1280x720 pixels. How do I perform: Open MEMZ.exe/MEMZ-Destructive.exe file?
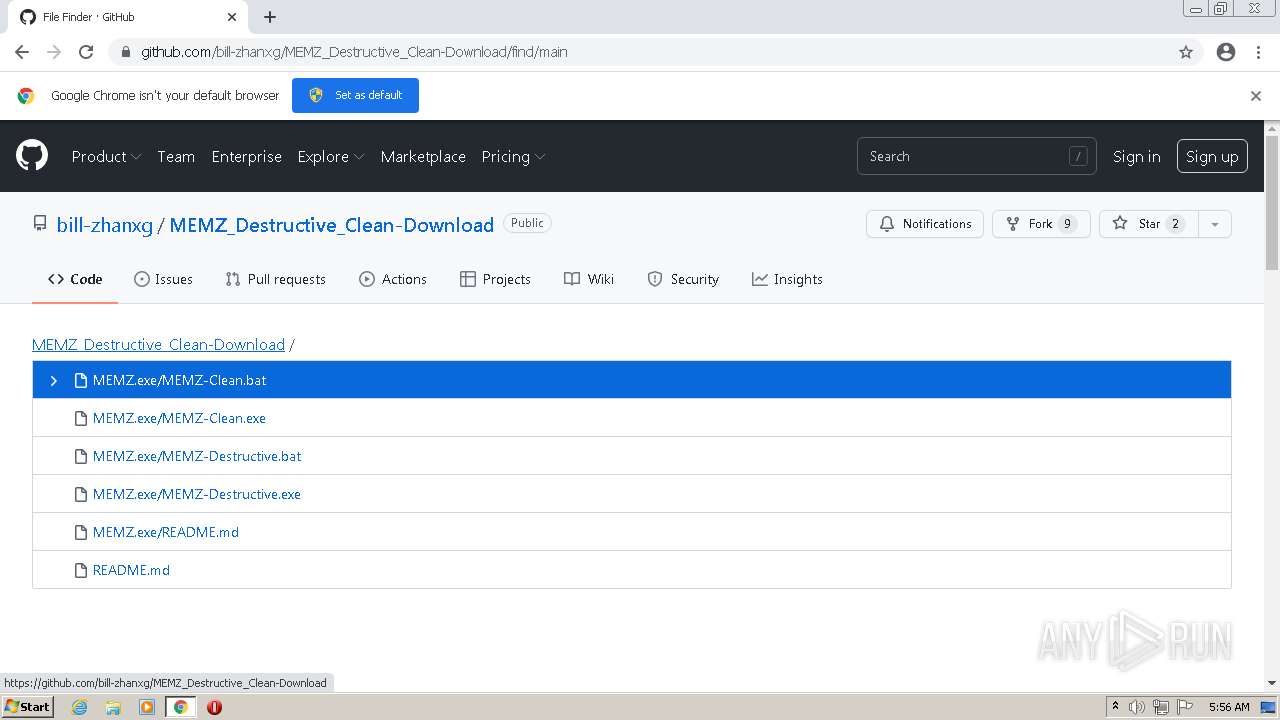tap(197, 494)
